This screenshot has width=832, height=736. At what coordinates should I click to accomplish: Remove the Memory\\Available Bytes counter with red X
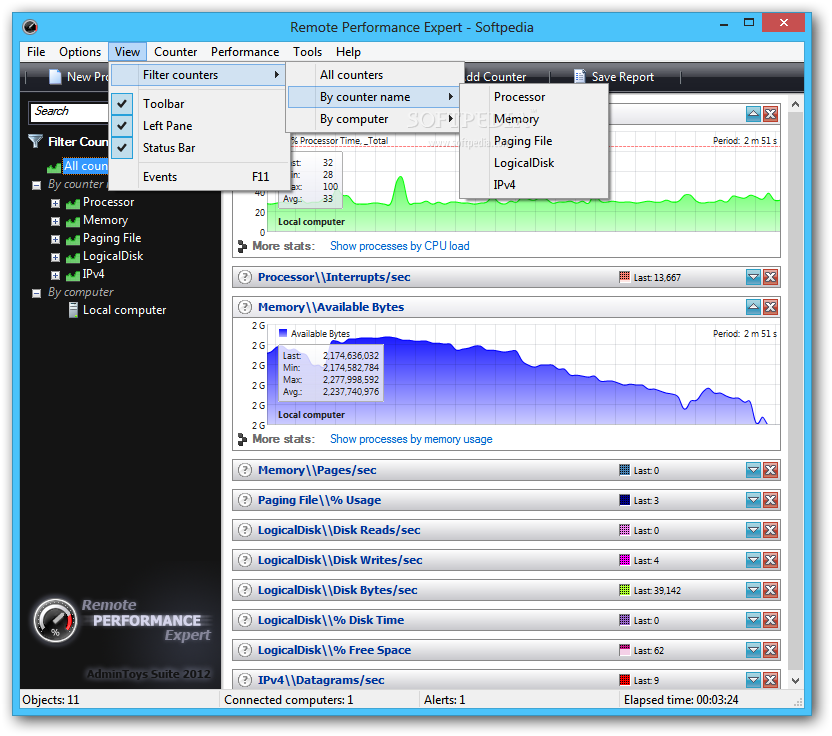pos(770,307)
